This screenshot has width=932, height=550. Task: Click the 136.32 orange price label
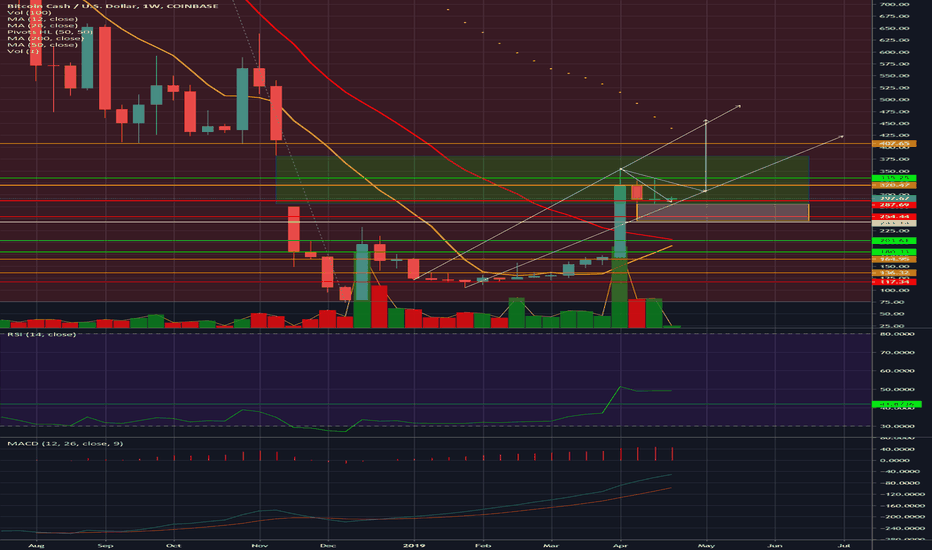894,273
